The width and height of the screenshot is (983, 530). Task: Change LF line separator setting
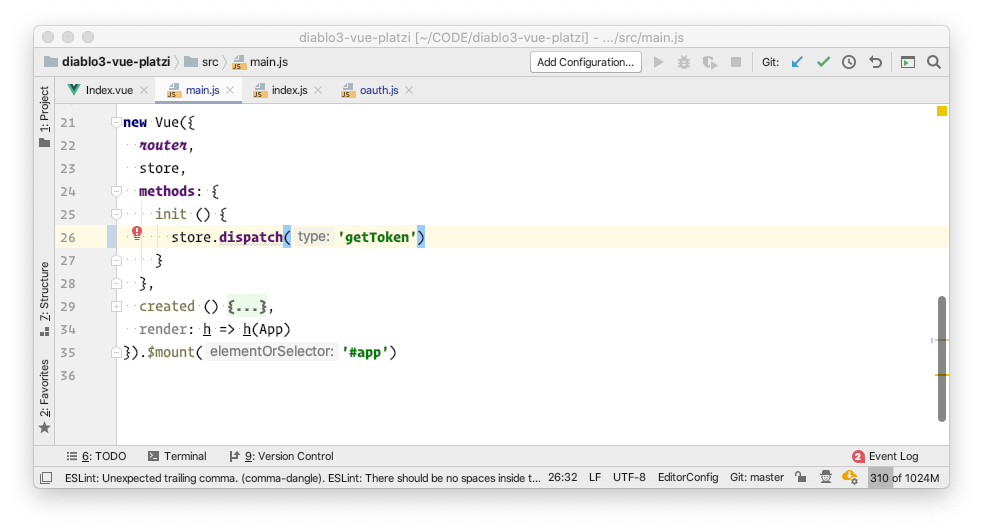click(595, 477)
